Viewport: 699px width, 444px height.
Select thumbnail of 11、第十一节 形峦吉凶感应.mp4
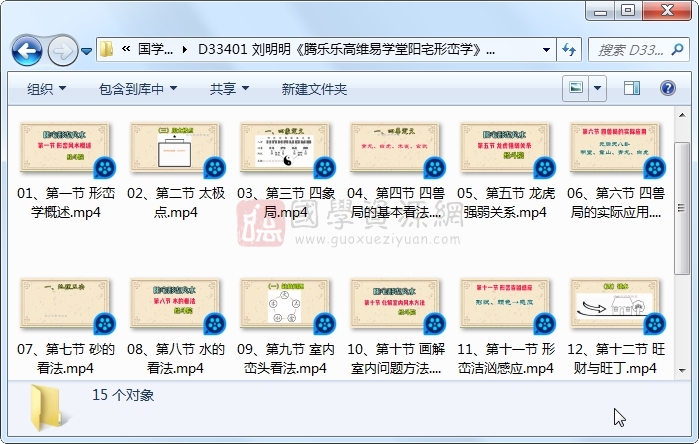pos(506,305)
